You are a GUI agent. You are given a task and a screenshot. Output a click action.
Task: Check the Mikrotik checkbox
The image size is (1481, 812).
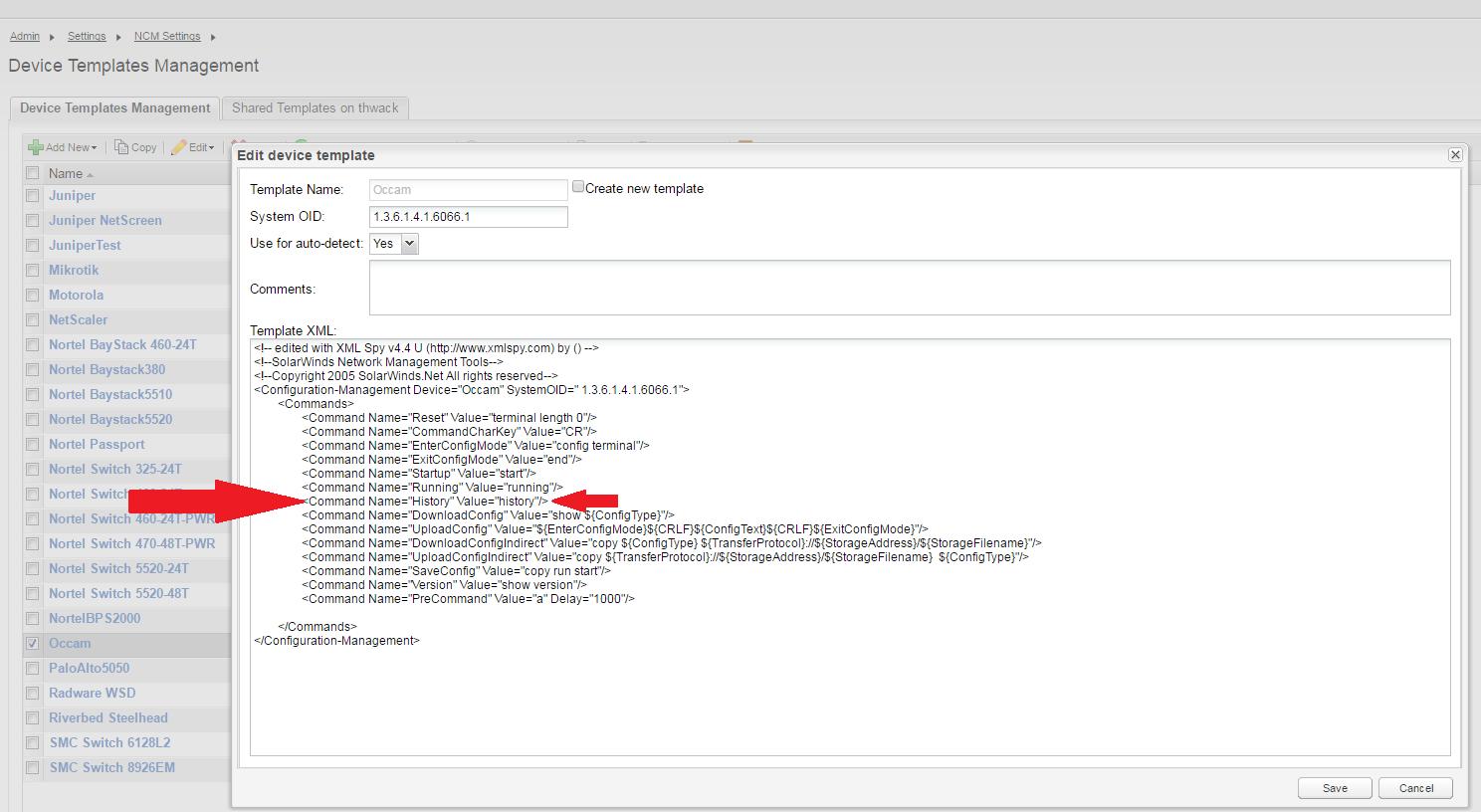33,271
